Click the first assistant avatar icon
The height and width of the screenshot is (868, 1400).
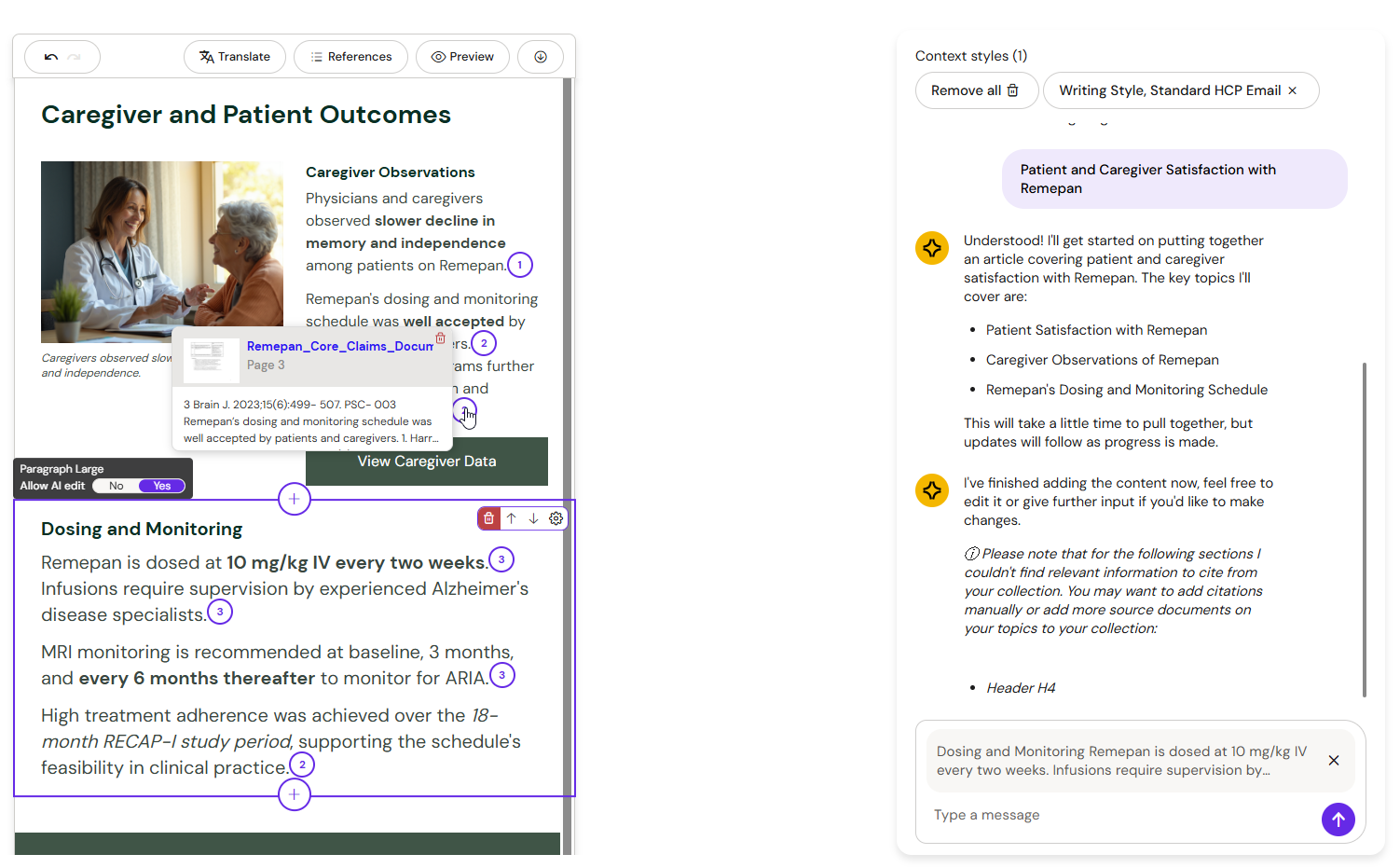coord(932,248)
